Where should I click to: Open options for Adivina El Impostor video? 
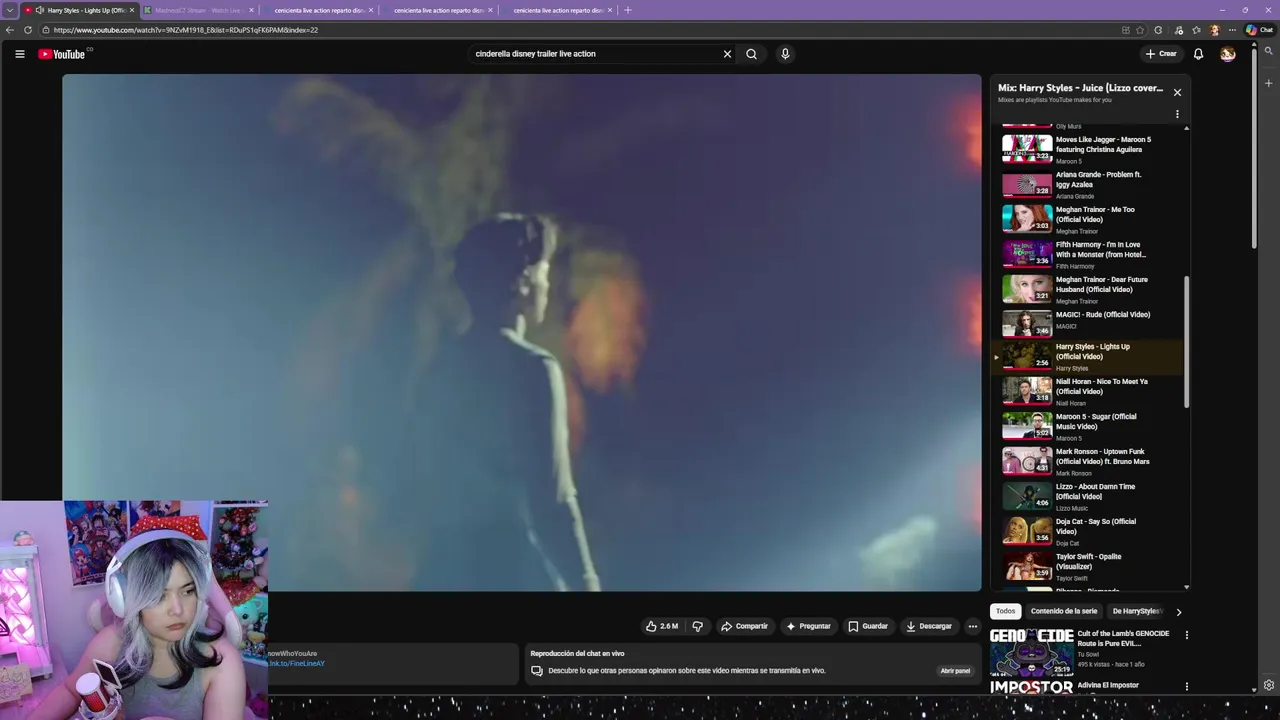pyautogui.click(x=1187, y=686)
